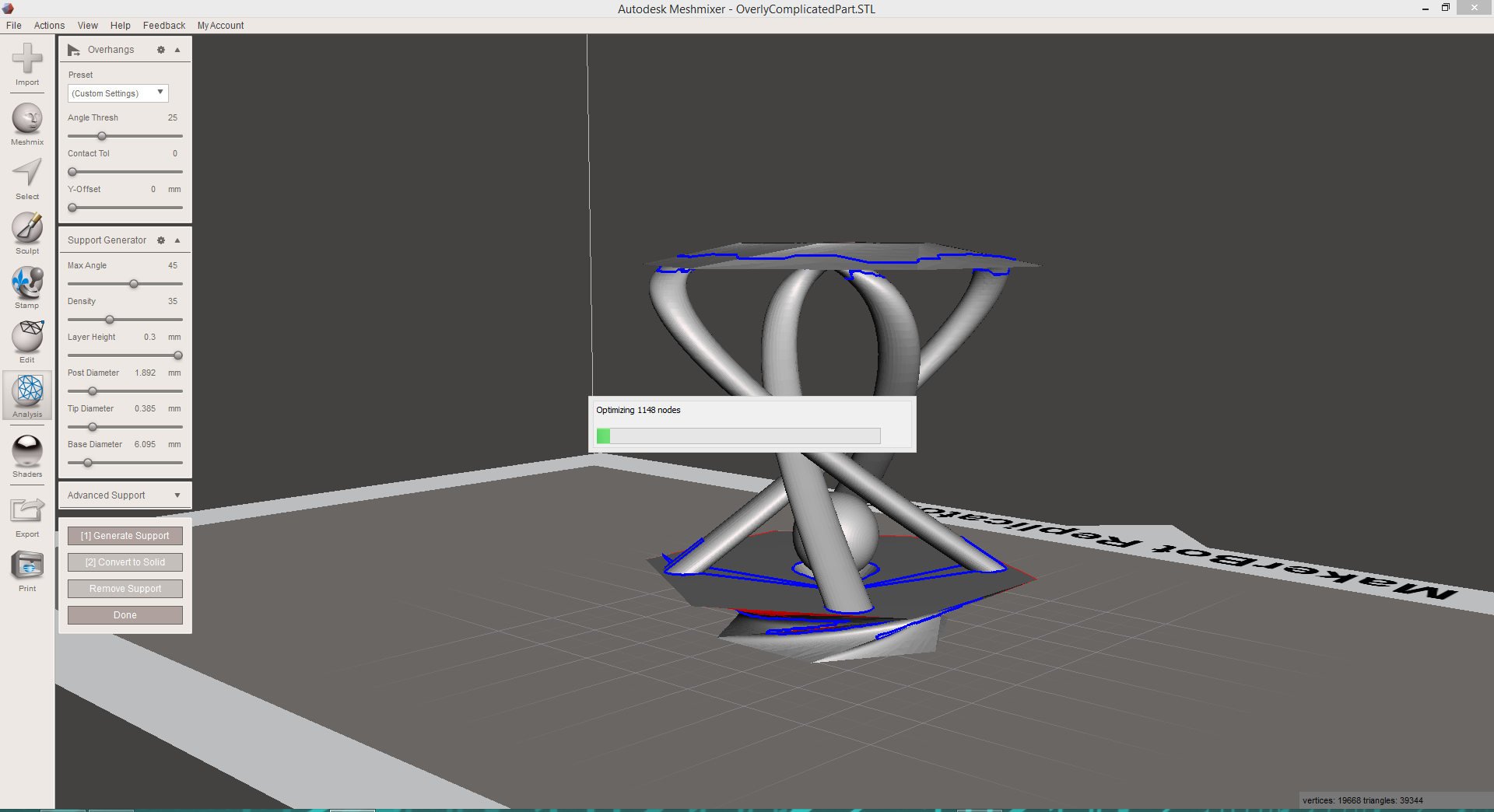Screen dimensions: 1494x812
Task: Click the Convert to Solid button
Action: (125, 562)
